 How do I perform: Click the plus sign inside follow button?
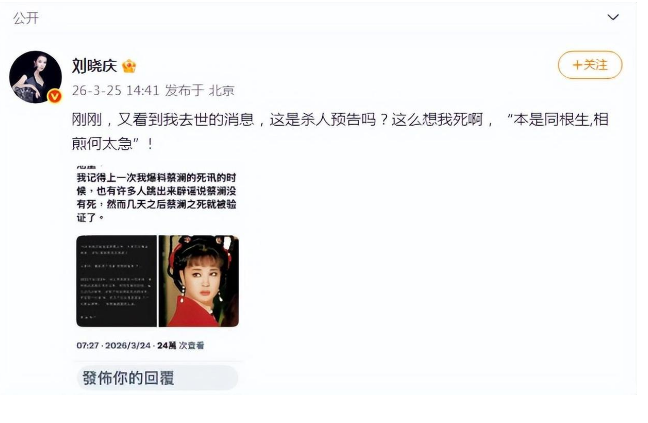pos(577,65)
